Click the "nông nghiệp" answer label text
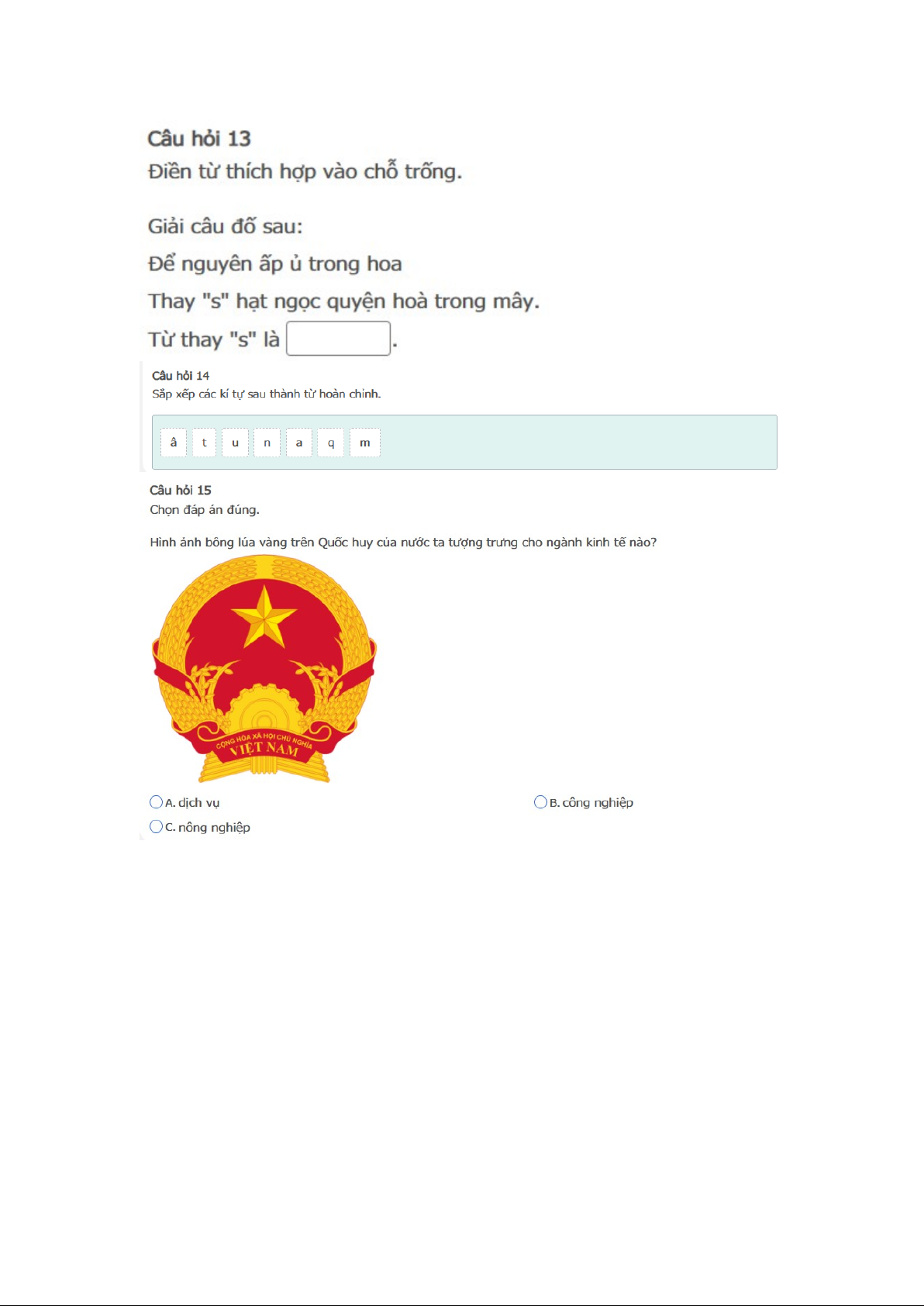This screenshot has width=924, height=1306. coord(214,828)
